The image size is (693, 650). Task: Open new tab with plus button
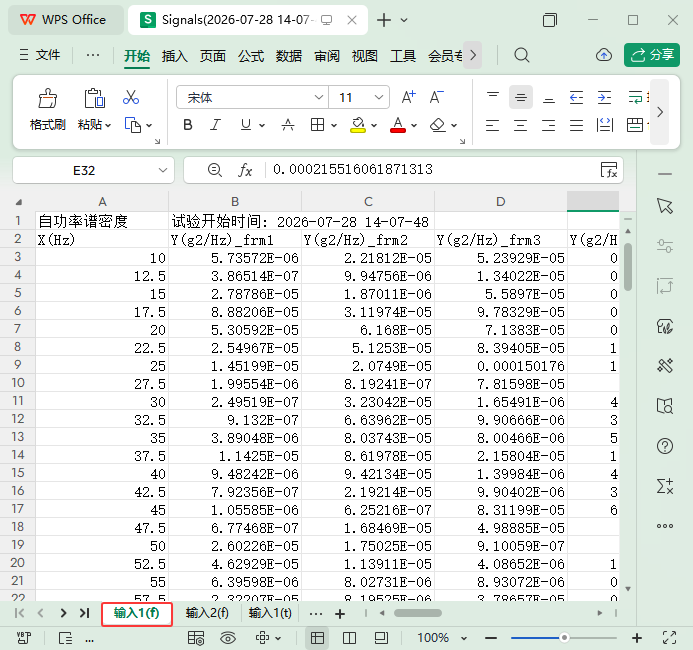384,20
